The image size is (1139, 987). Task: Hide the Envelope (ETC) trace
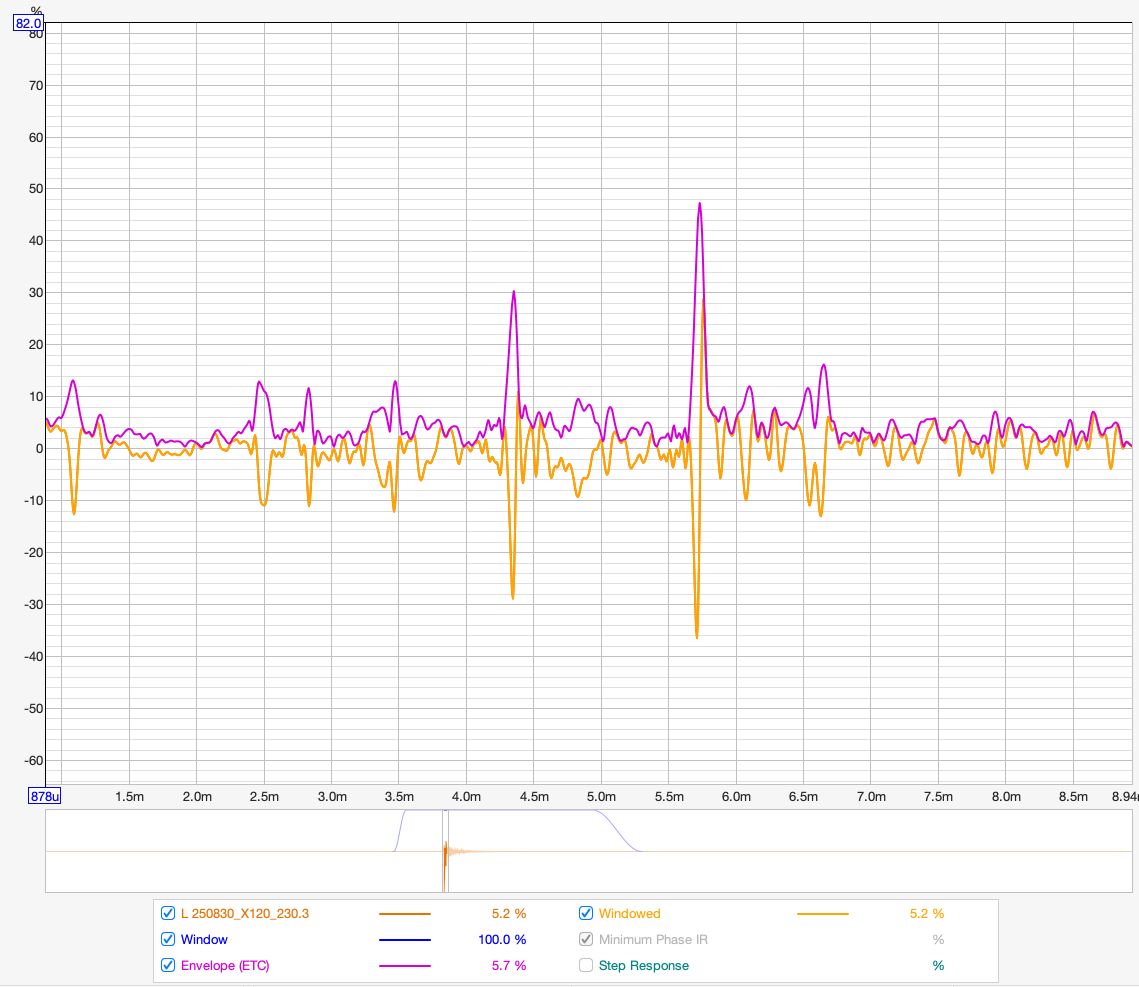[x=168, y=965]
